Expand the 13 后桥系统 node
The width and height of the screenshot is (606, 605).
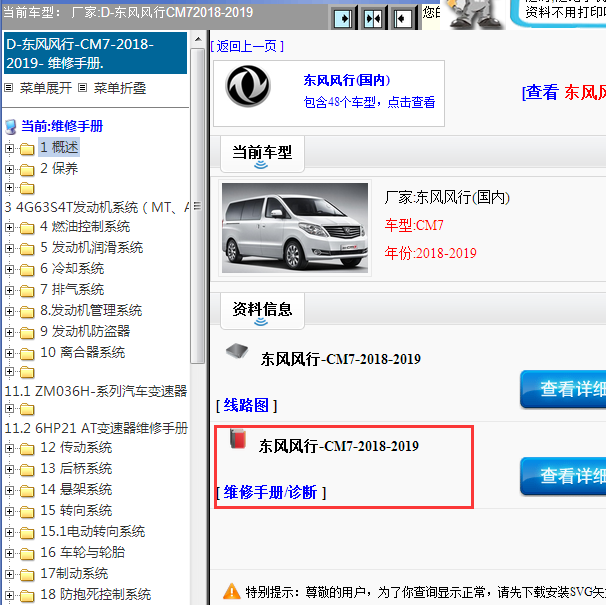coord(9,469)
